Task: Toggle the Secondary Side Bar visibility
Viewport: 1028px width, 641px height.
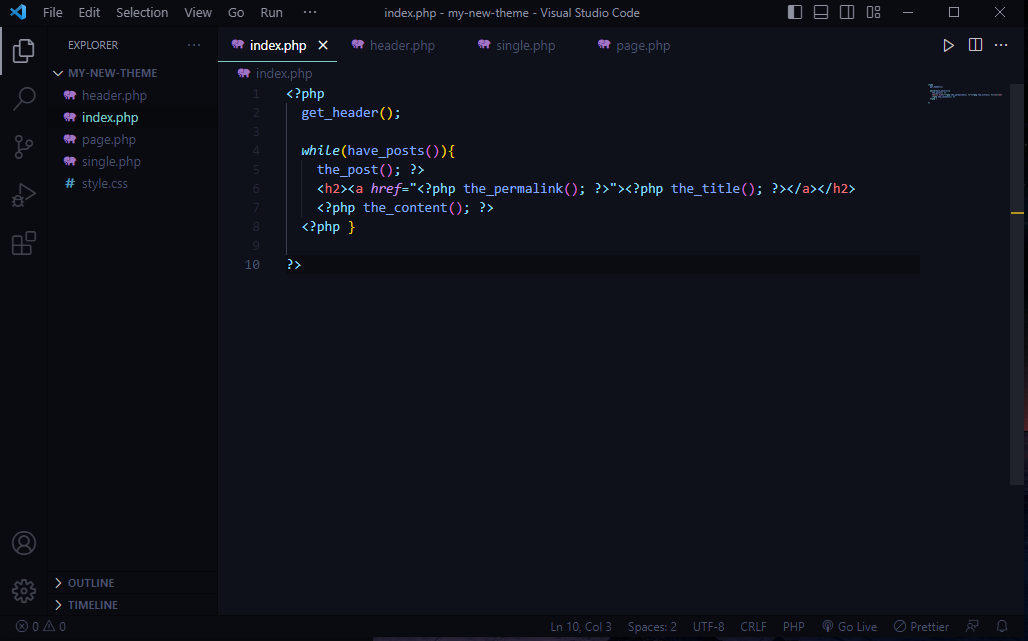Action: point(847,12)
